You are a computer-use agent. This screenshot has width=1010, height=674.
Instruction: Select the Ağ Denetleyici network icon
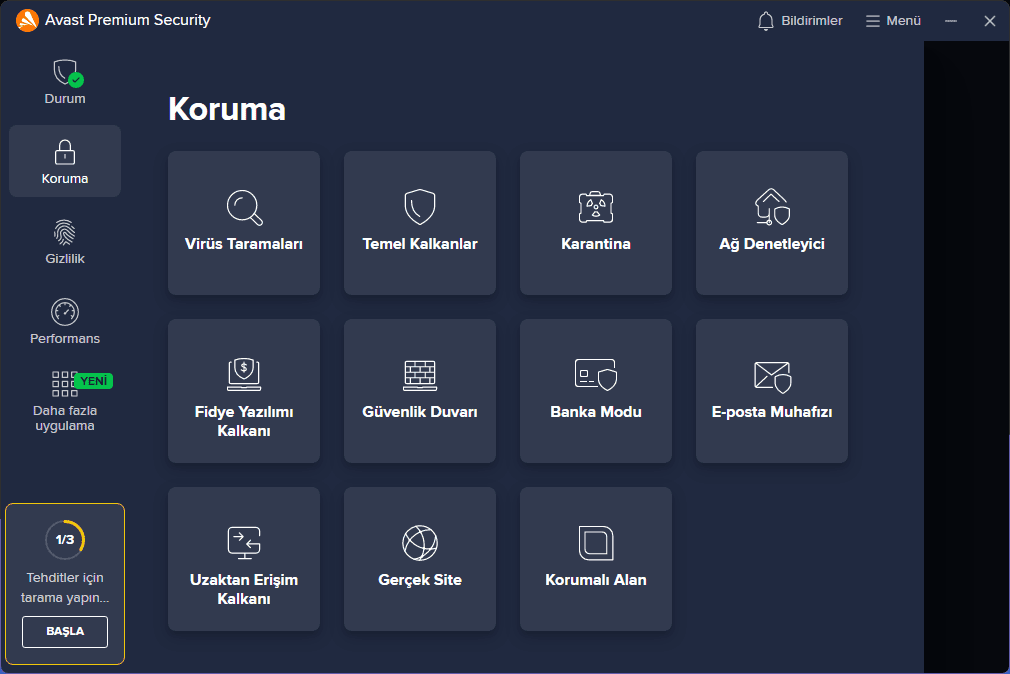point(772,207)
